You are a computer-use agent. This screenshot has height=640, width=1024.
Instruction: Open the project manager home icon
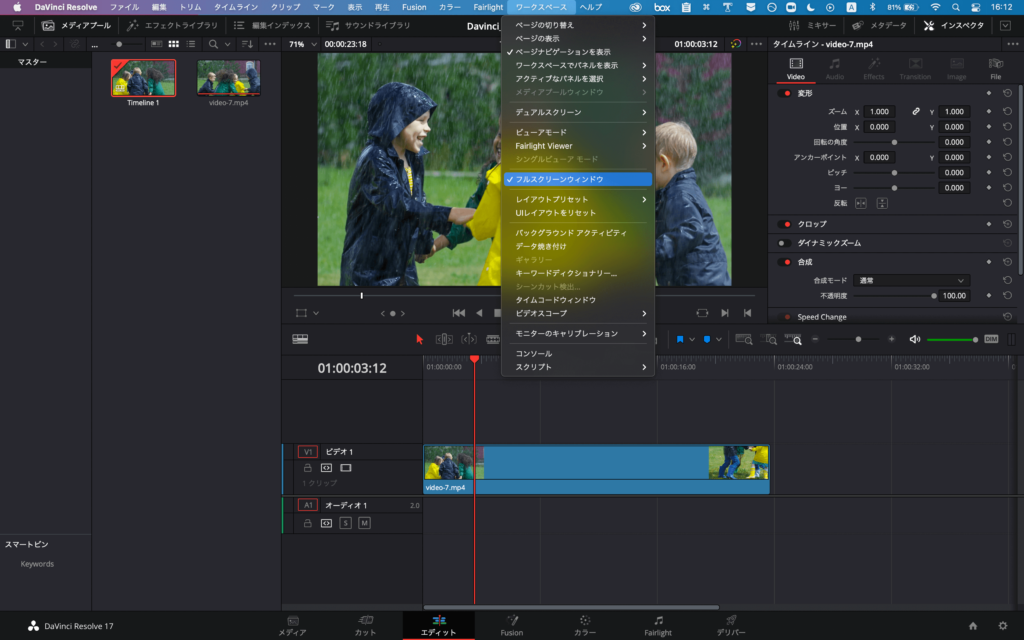[973, 626]
